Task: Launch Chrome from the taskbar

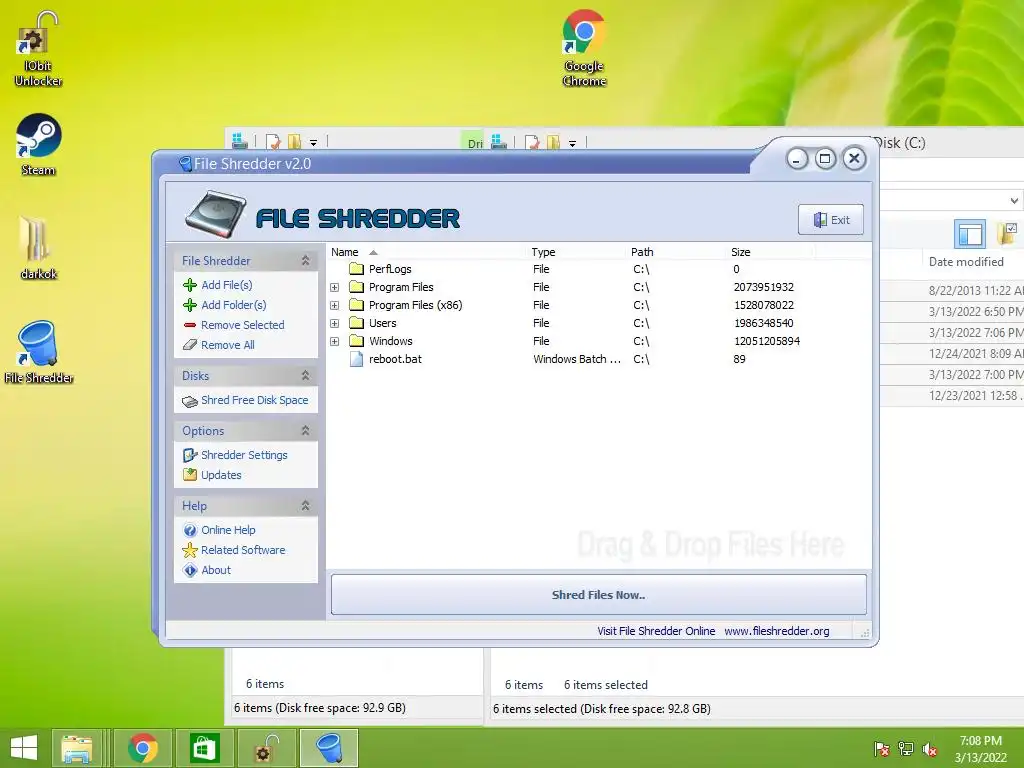Action: coord(142,748)
